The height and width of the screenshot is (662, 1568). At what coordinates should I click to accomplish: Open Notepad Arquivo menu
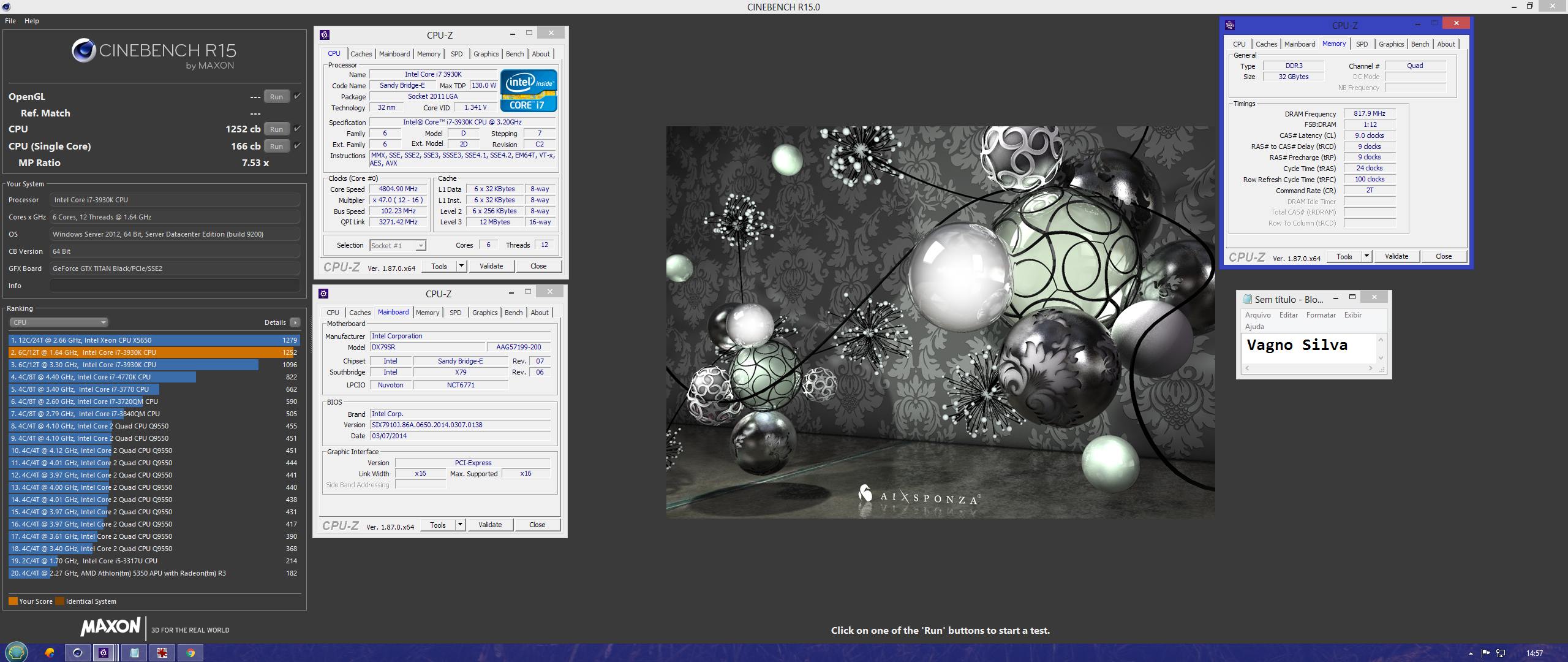click(x=1258, y=315)
